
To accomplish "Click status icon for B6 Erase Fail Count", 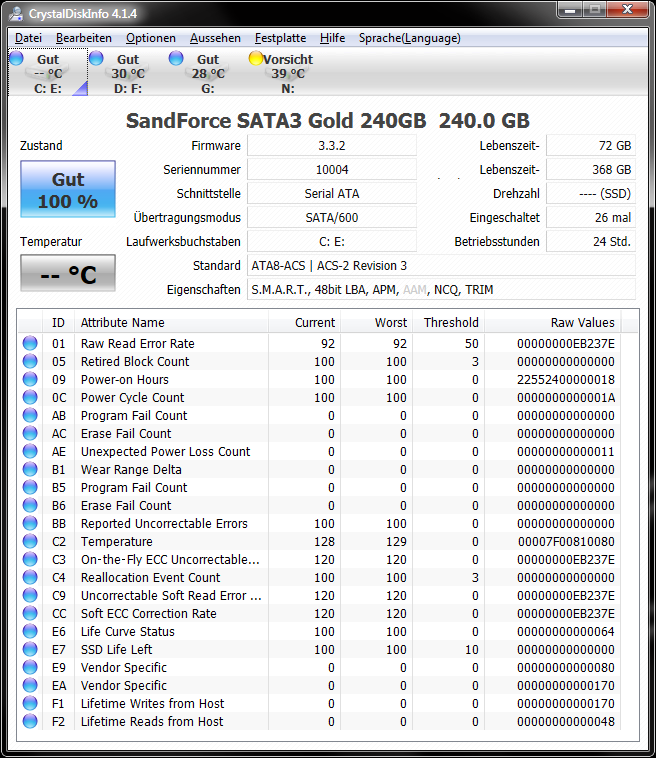I will click(x=30, y=505).
